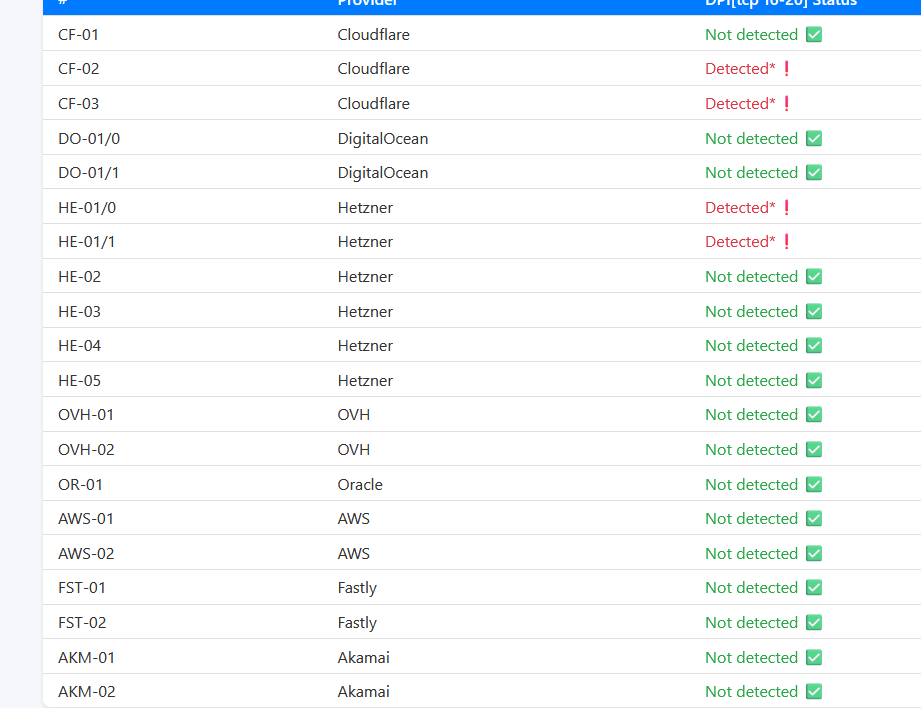This screenshot has width=921, height=708.
Task: Click "Detected*" status in HE-01/1 row
Action: pos(740,241)
